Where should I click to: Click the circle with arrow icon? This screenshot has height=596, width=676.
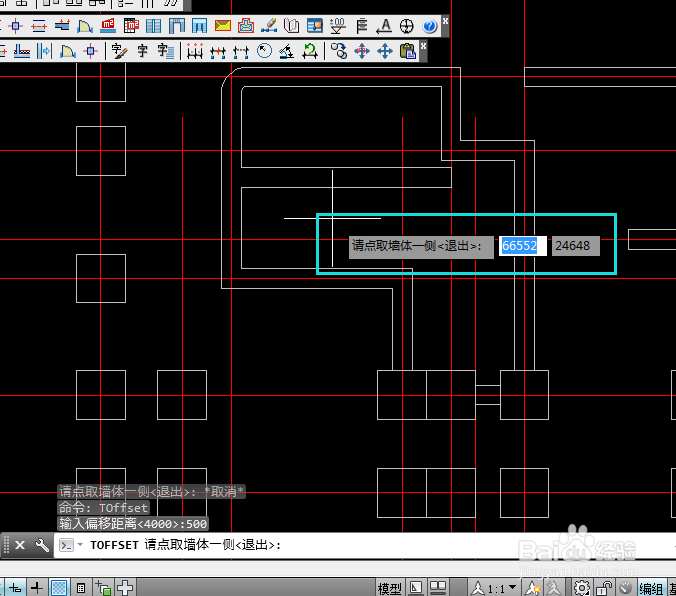click(x=264, y=51)
